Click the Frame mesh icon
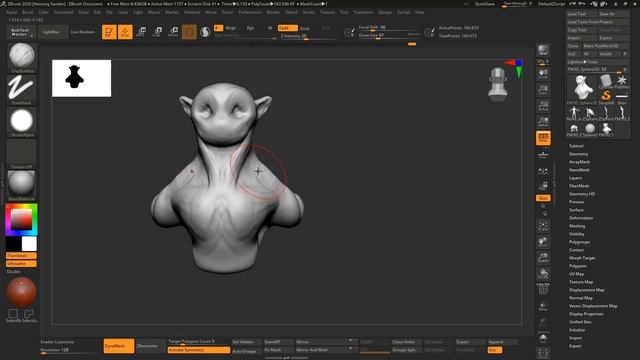Viewport: 640px width, 360px height. point(543,226)
